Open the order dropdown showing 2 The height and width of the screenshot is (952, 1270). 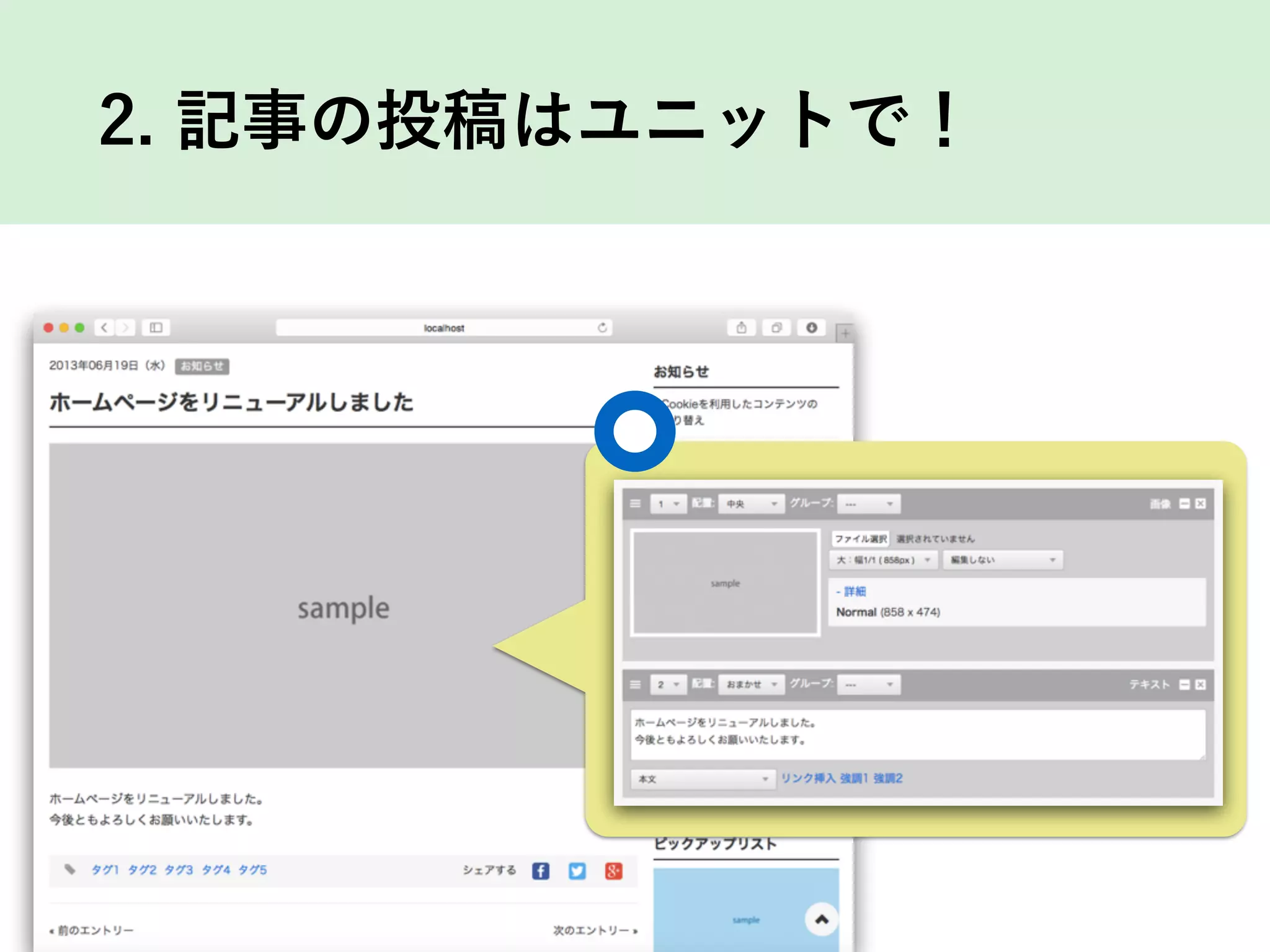pos(668,684)
